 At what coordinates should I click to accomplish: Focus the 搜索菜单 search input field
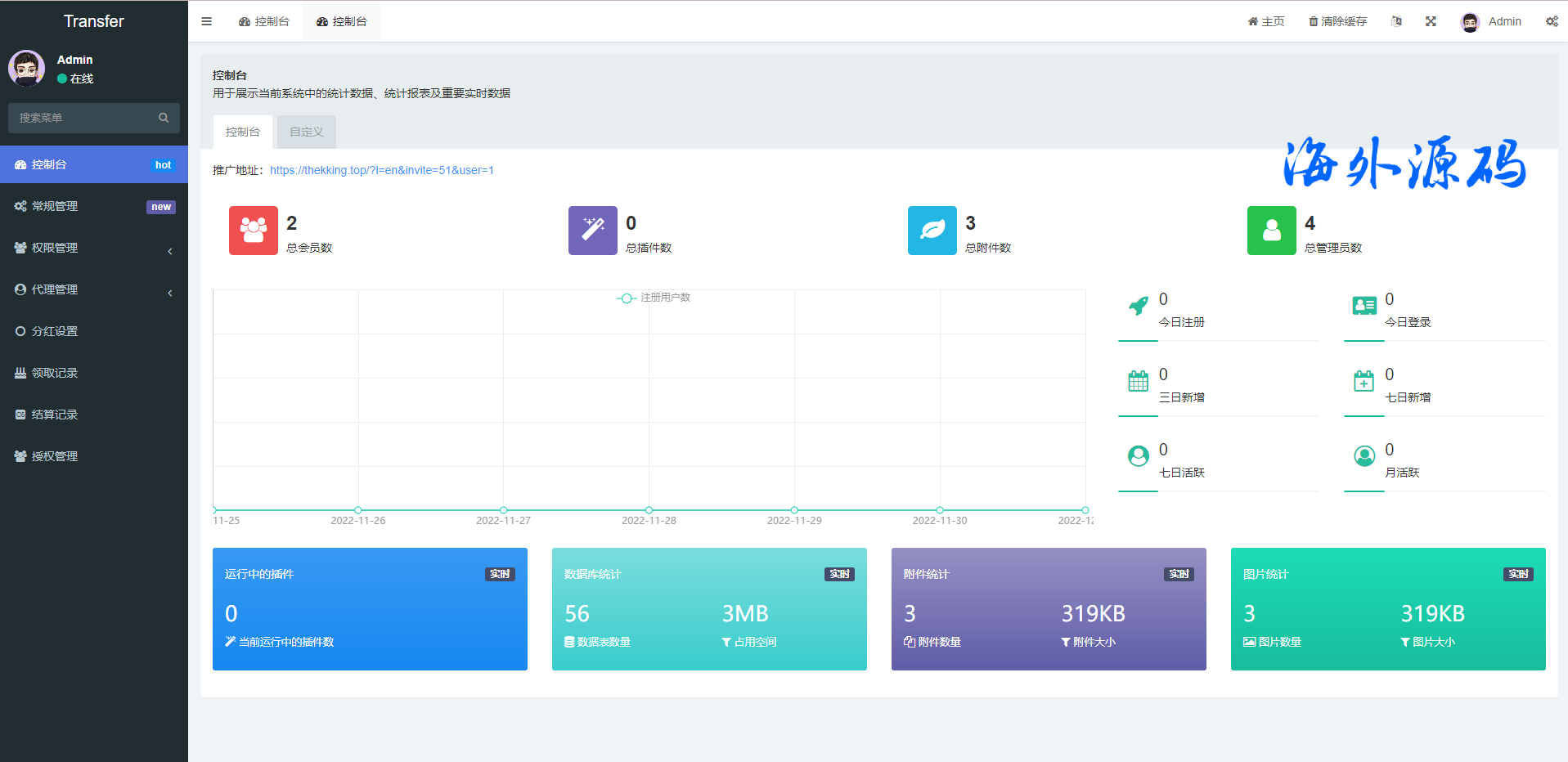pyautogui.click(x=83, y=118)
